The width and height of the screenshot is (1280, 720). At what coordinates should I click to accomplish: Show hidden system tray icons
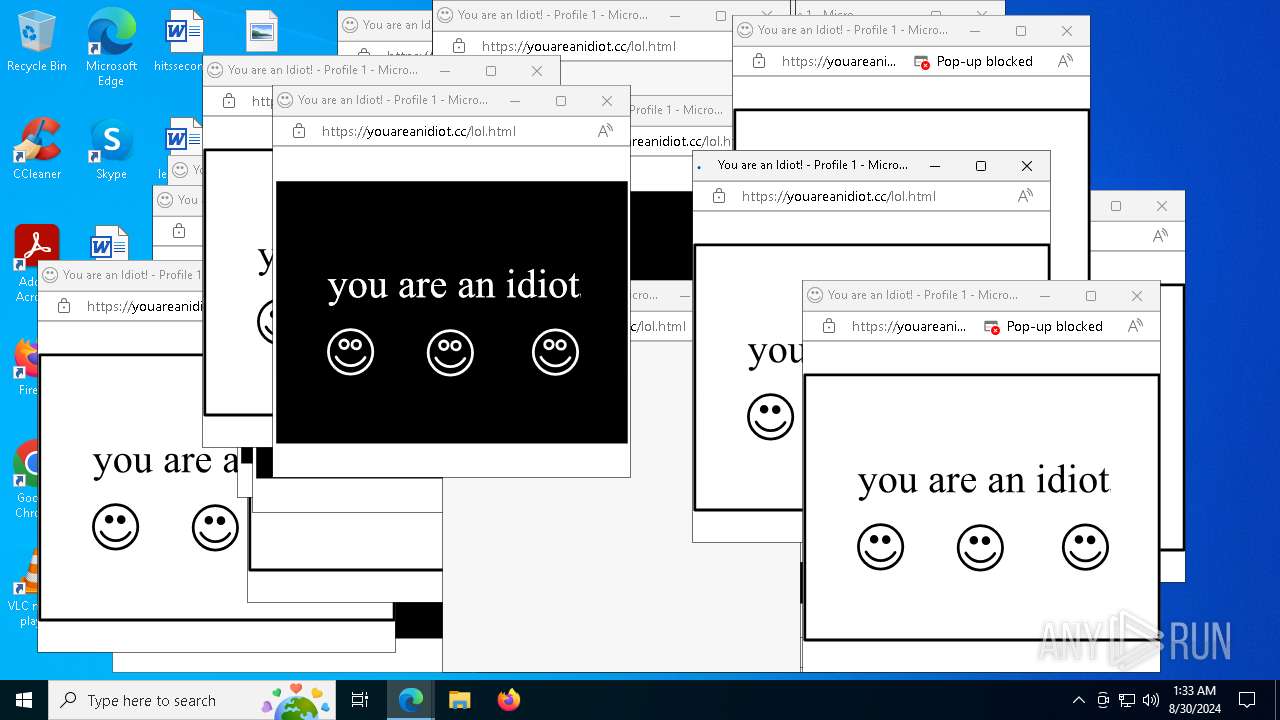pos(1078,700)
